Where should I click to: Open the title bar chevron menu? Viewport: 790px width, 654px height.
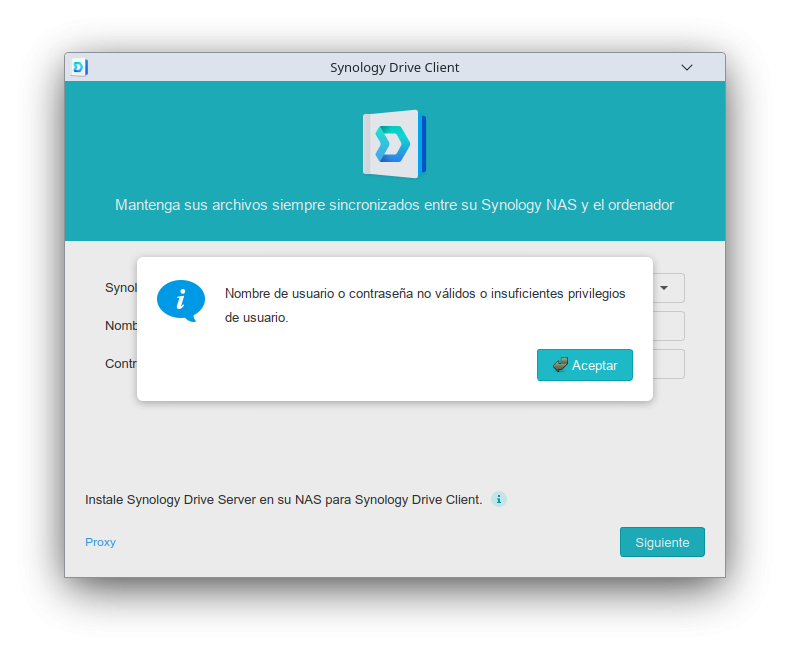click(x=687, y=67)
